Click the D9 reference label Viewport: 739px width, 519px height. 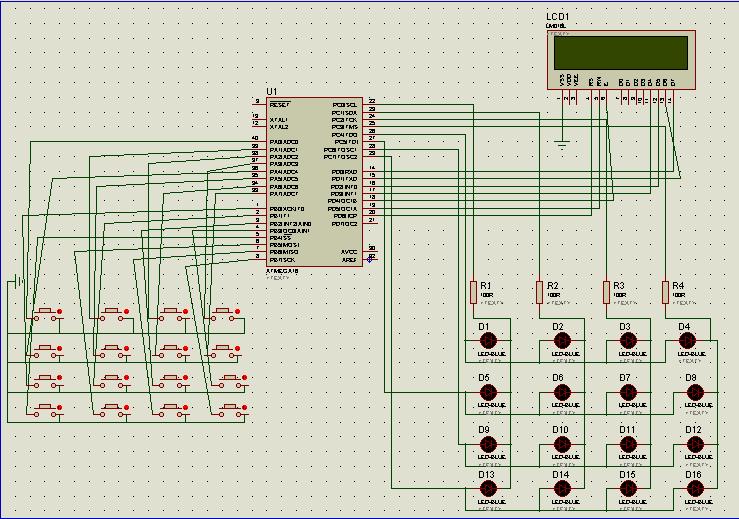pos(484,429)
